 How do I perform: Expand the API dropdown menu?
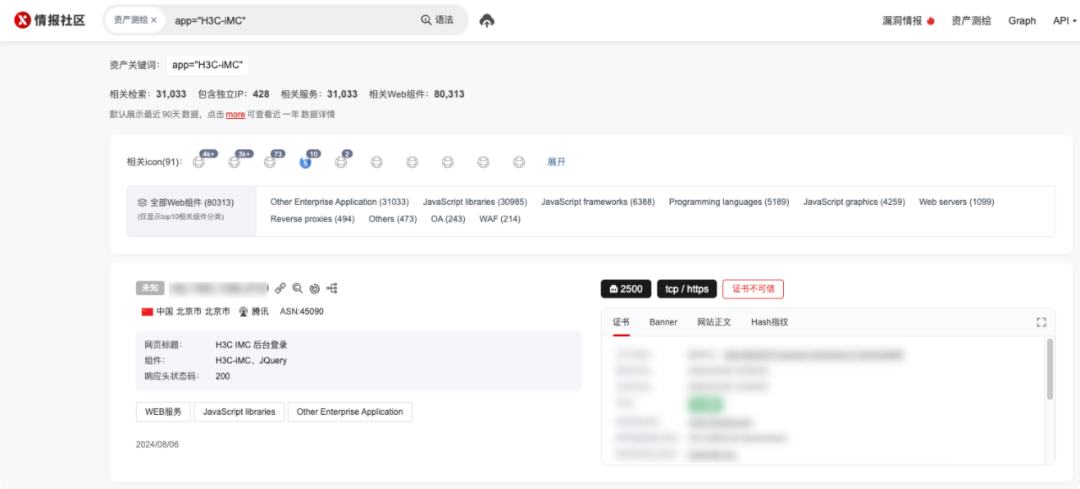pos(1064,21)
